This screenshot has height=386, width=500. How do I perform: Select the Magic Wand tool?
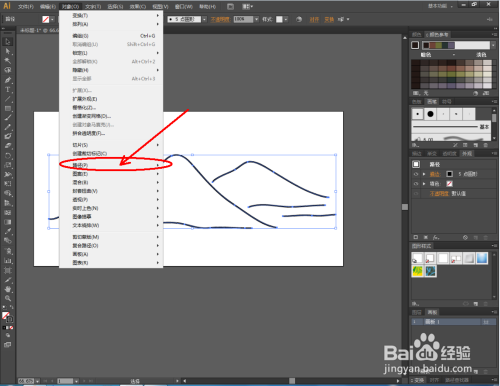[x=8, y=61]
